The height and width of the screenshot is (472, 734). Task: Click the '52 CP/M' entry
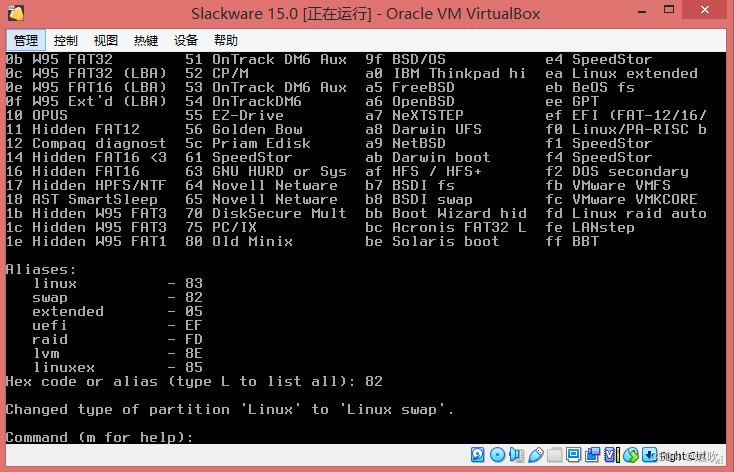point(217,74)
